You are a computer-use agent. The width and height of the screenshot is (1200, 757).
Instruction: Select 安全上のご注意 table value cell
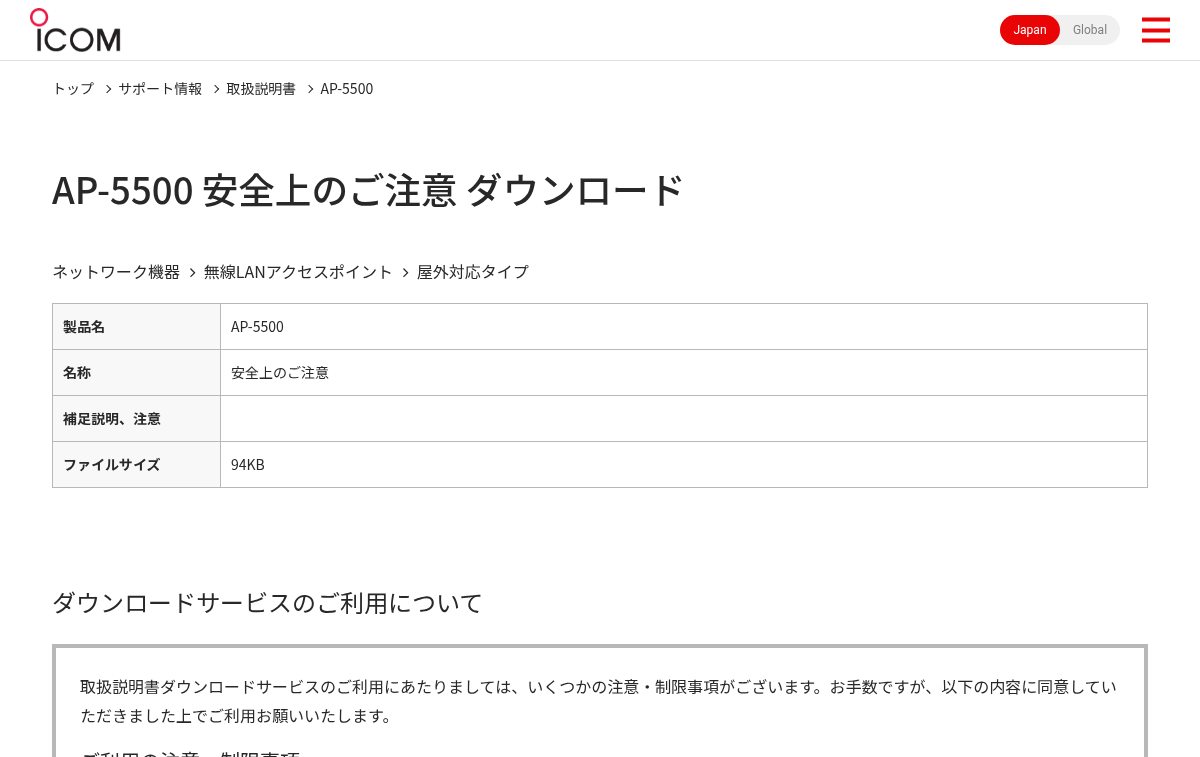(x=684, y=373)
